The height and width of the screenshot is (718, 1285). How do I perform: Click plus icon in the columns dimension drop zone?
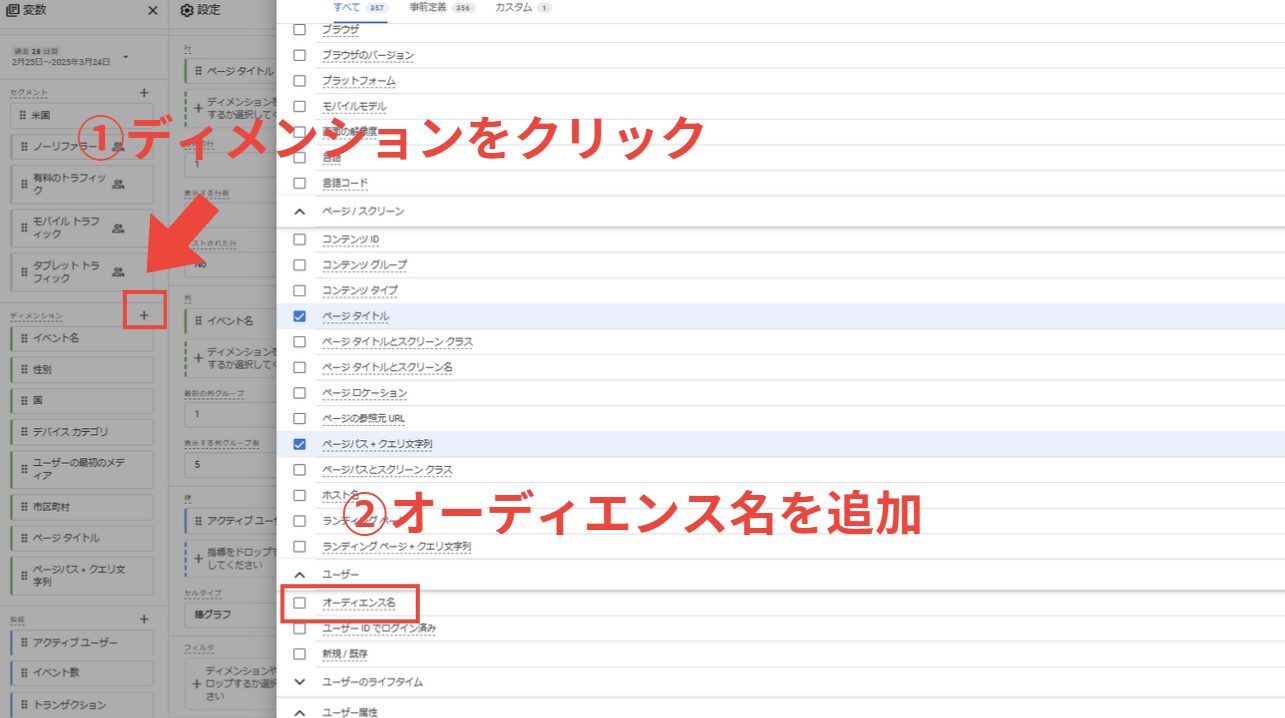[198, 358]
